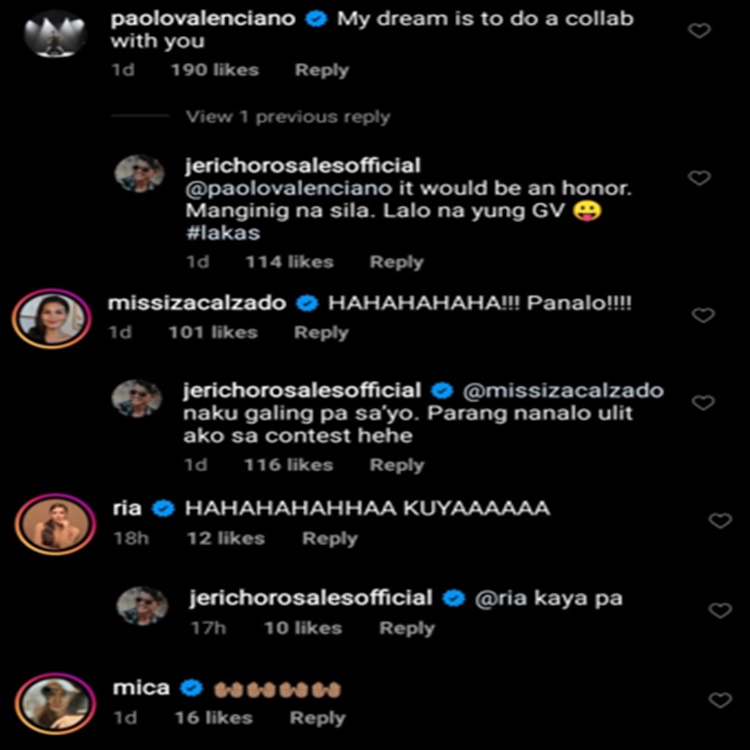Reply to ria's comment
This screenshot has height=750, width=750.
329,538
